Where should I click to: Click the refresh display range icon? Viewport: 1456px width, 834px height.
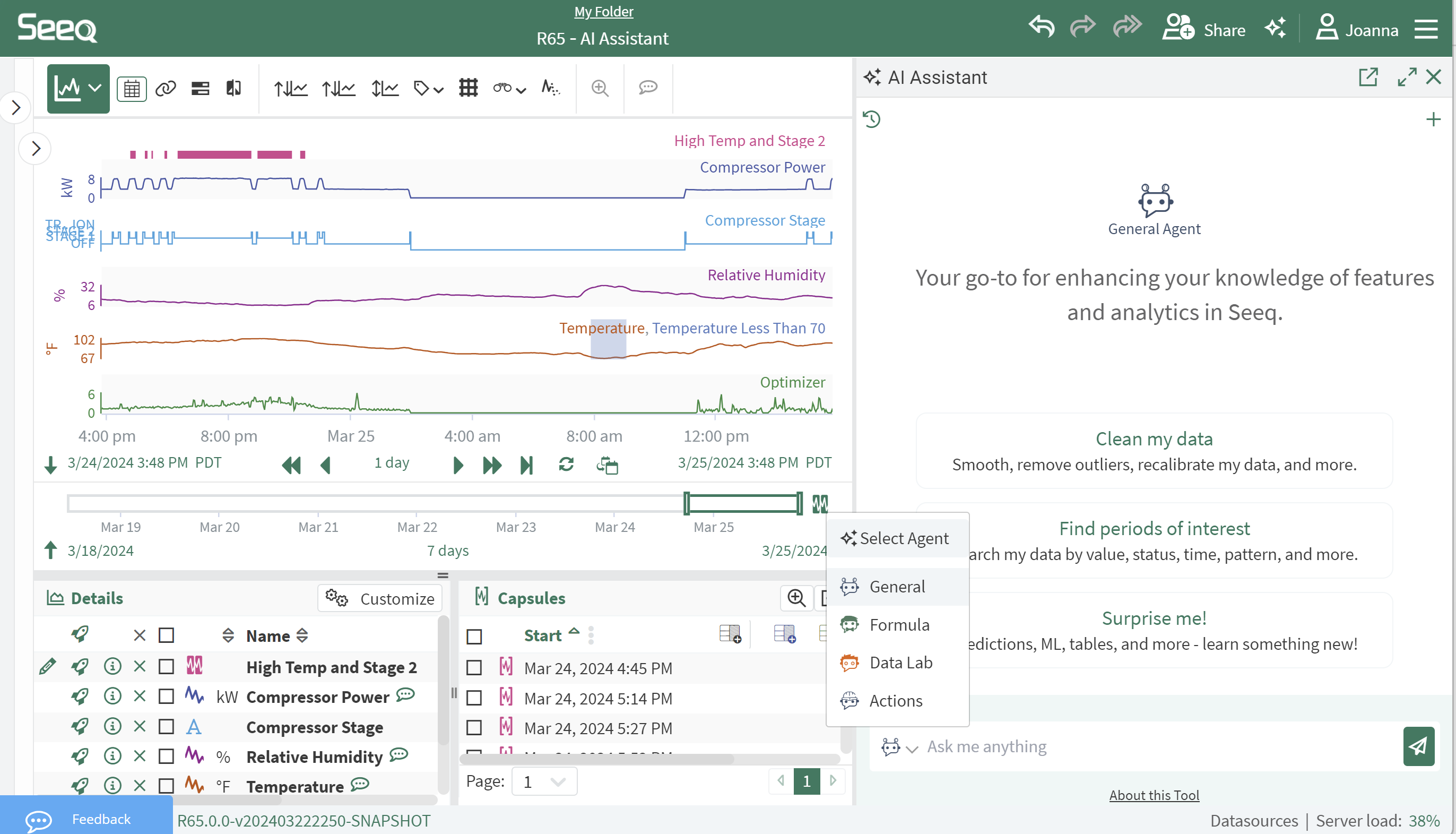click(566, 464)
